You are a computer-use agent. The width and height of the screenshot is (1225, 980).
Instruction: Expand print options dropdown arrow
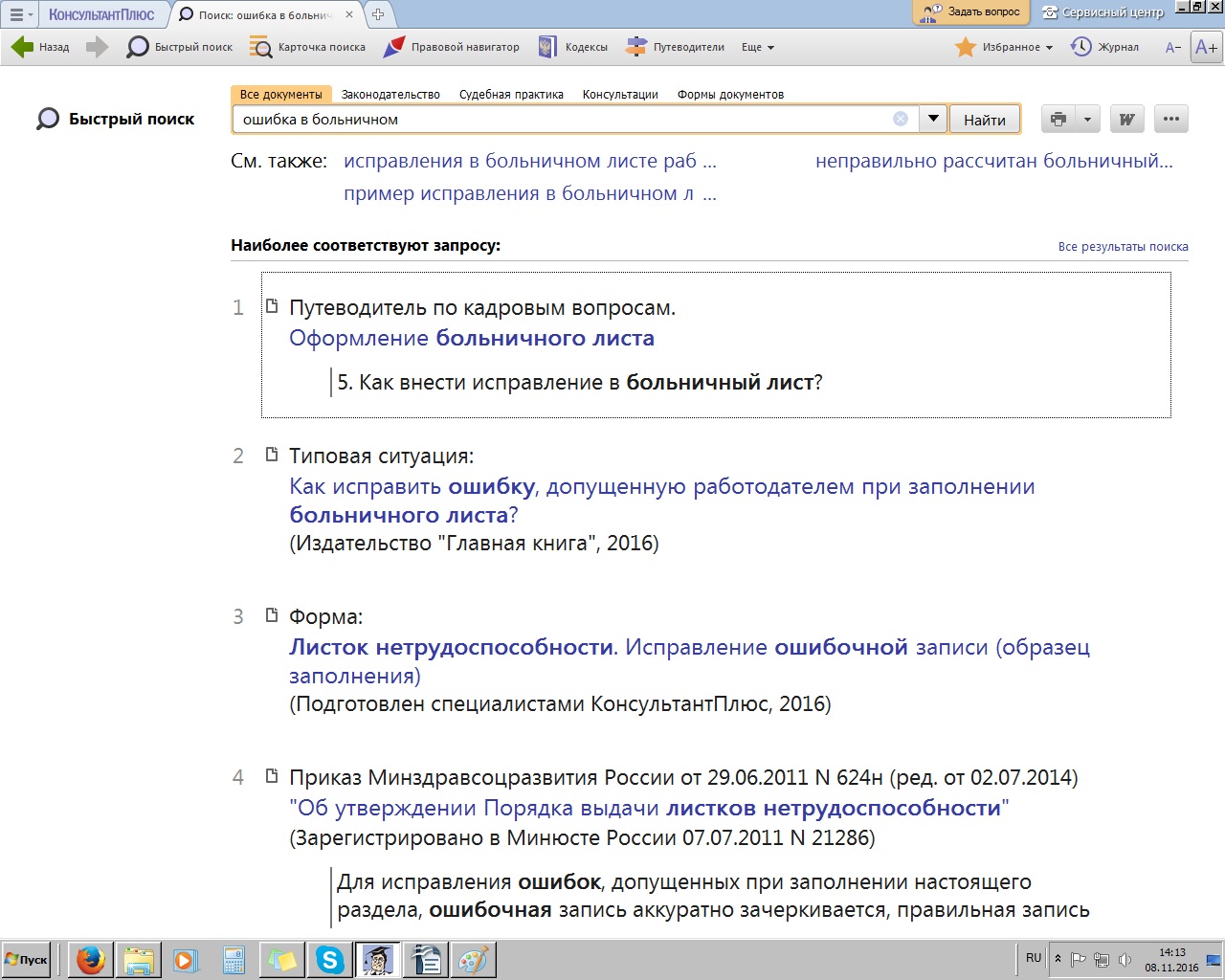[1087, 120]
